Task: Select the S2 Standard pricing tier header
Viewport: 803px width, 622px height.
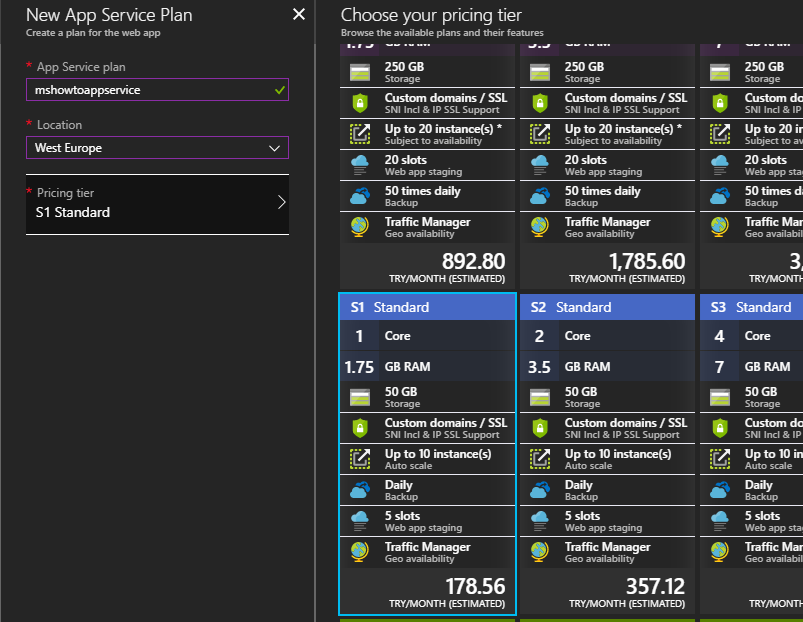Action: pyautogui.click(x=607, y=307)
